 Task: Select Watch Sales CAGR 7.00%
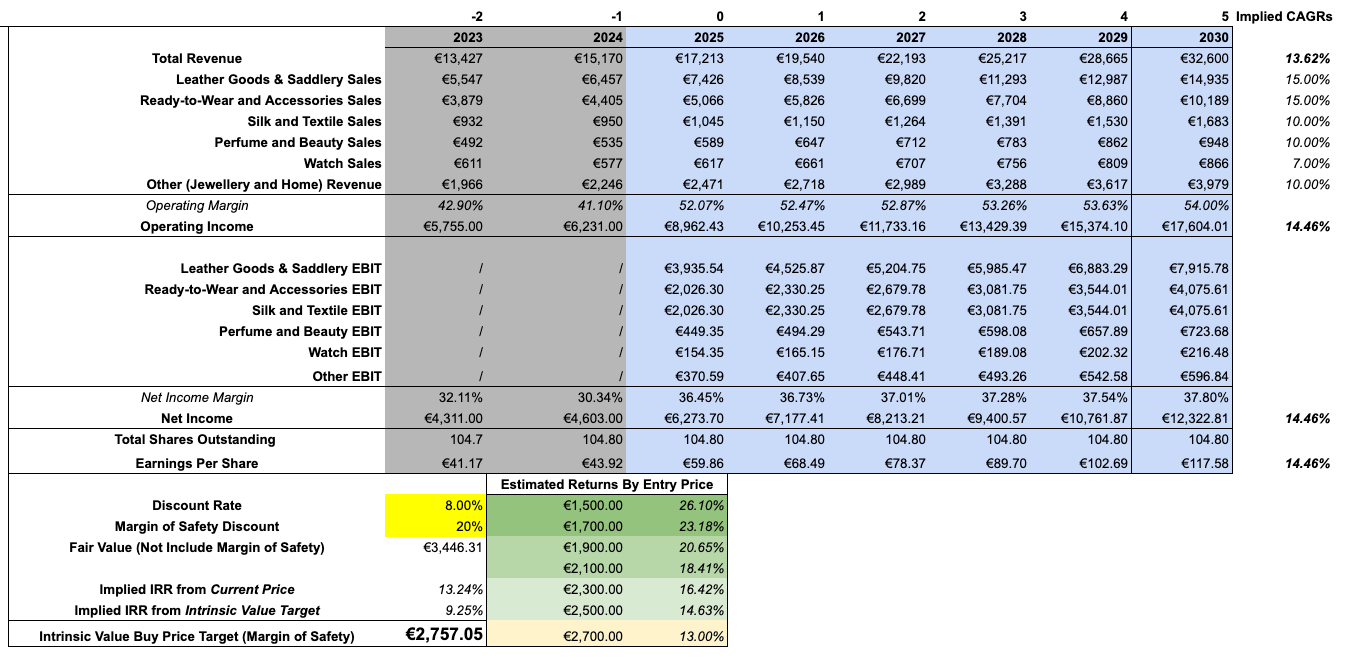click(x=1310, y=163)
